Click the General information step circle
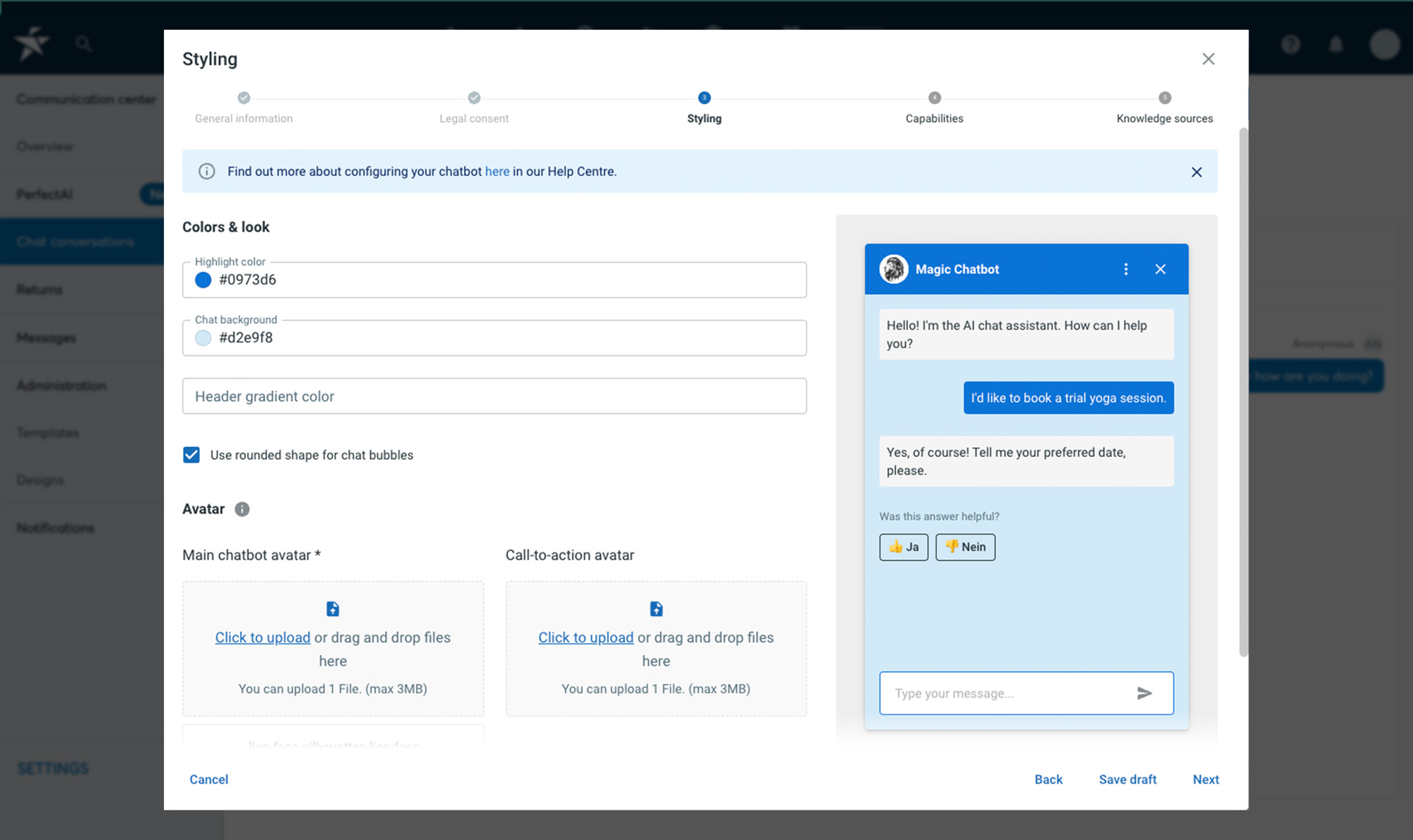1413x840 pixels. coord(244,97)
